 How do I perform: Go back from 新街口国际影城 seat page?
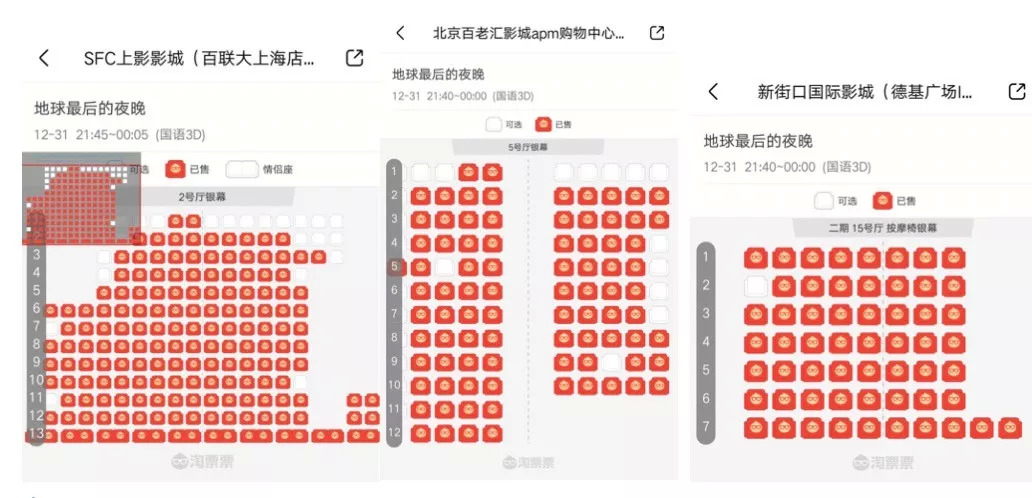pyautogui.click(x=713, y=91)
